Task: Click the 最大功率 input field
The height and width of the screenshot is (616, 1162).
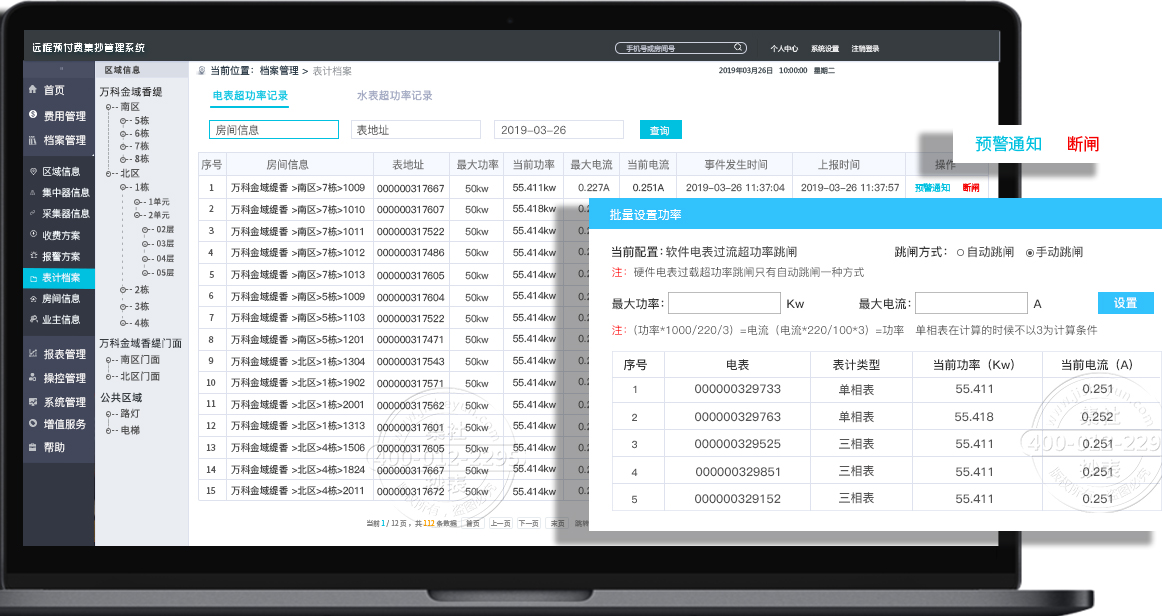Action: (x=724, y=304)
